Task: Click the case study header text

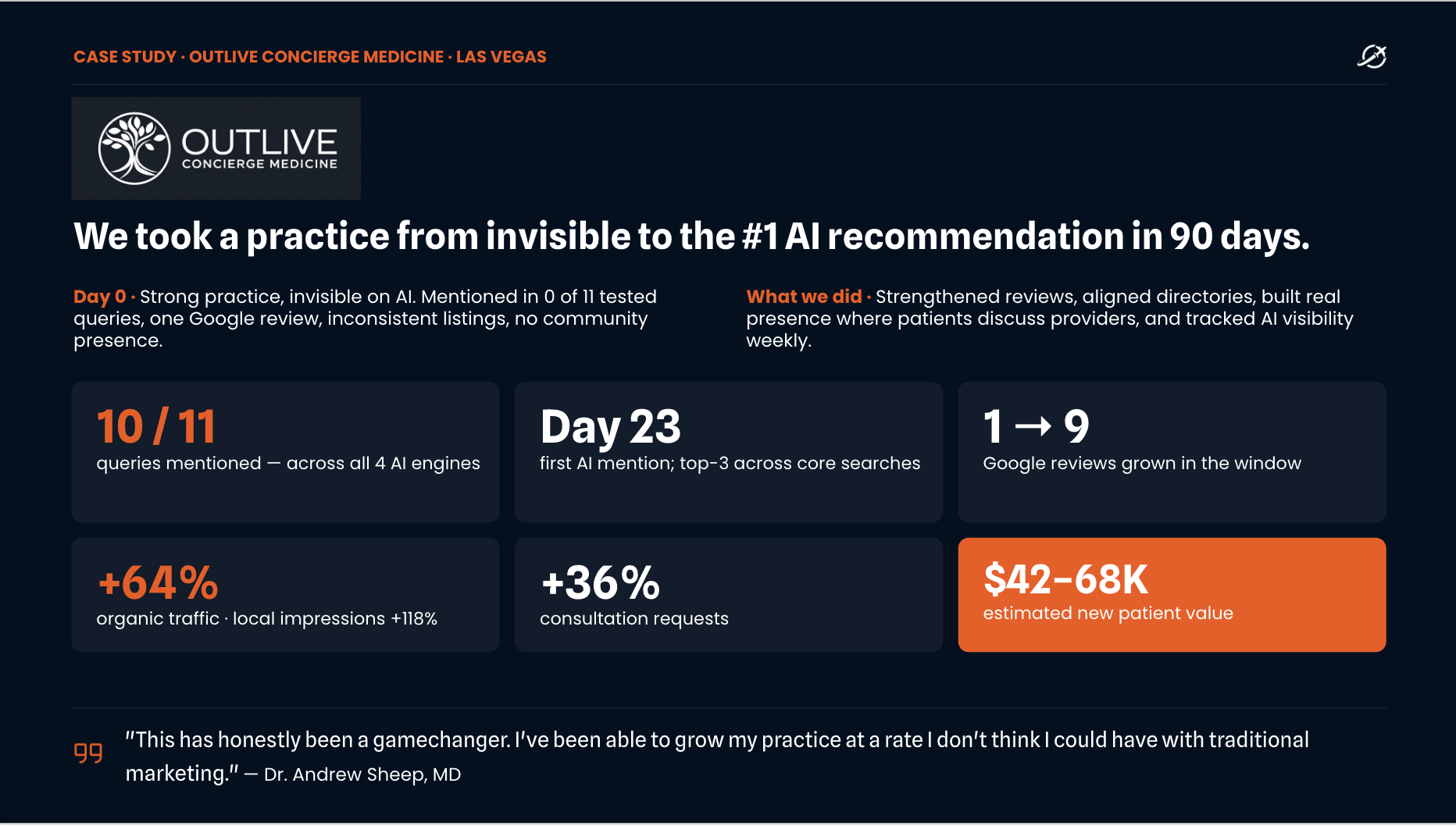Action: [310, 57]
